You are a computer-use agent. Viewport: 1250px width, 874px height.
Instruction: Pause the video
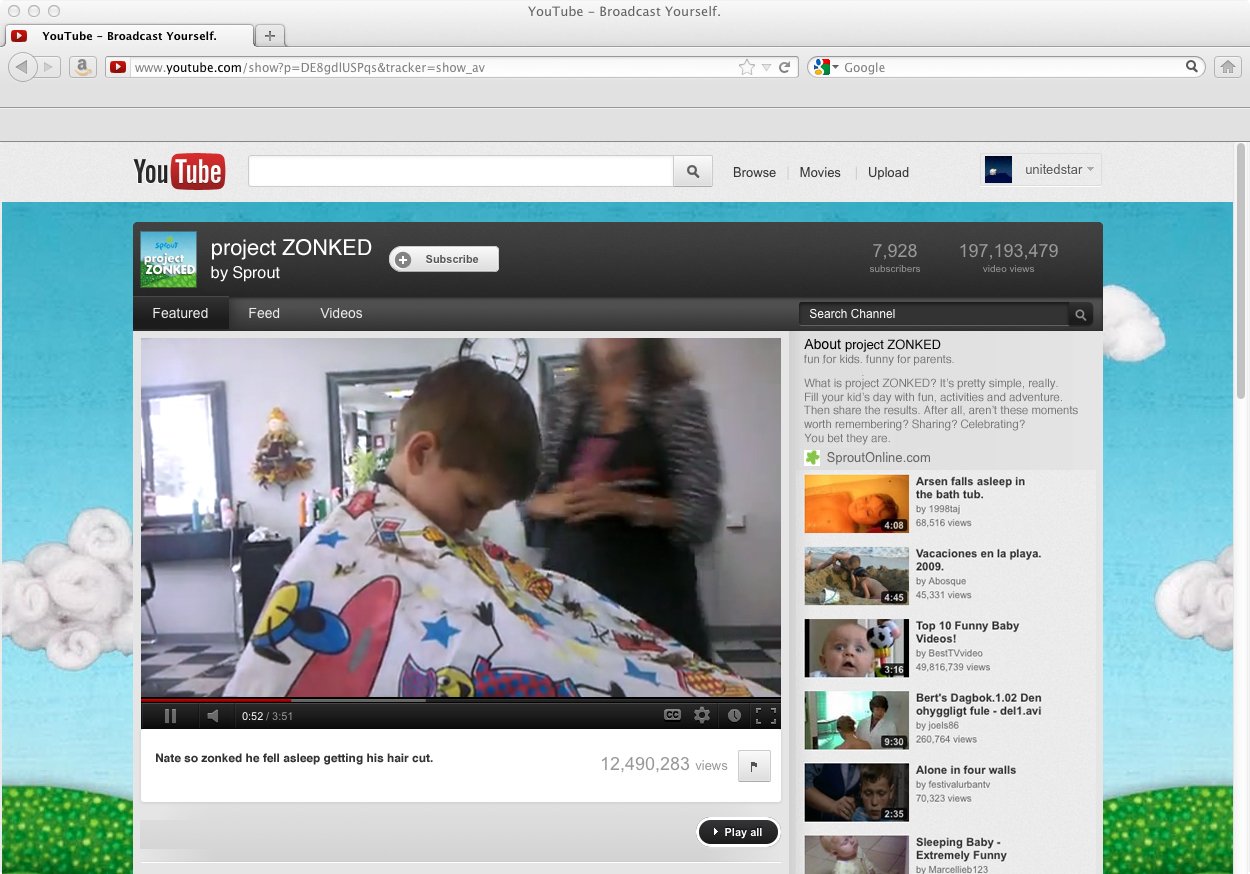[x=170, y=715]
